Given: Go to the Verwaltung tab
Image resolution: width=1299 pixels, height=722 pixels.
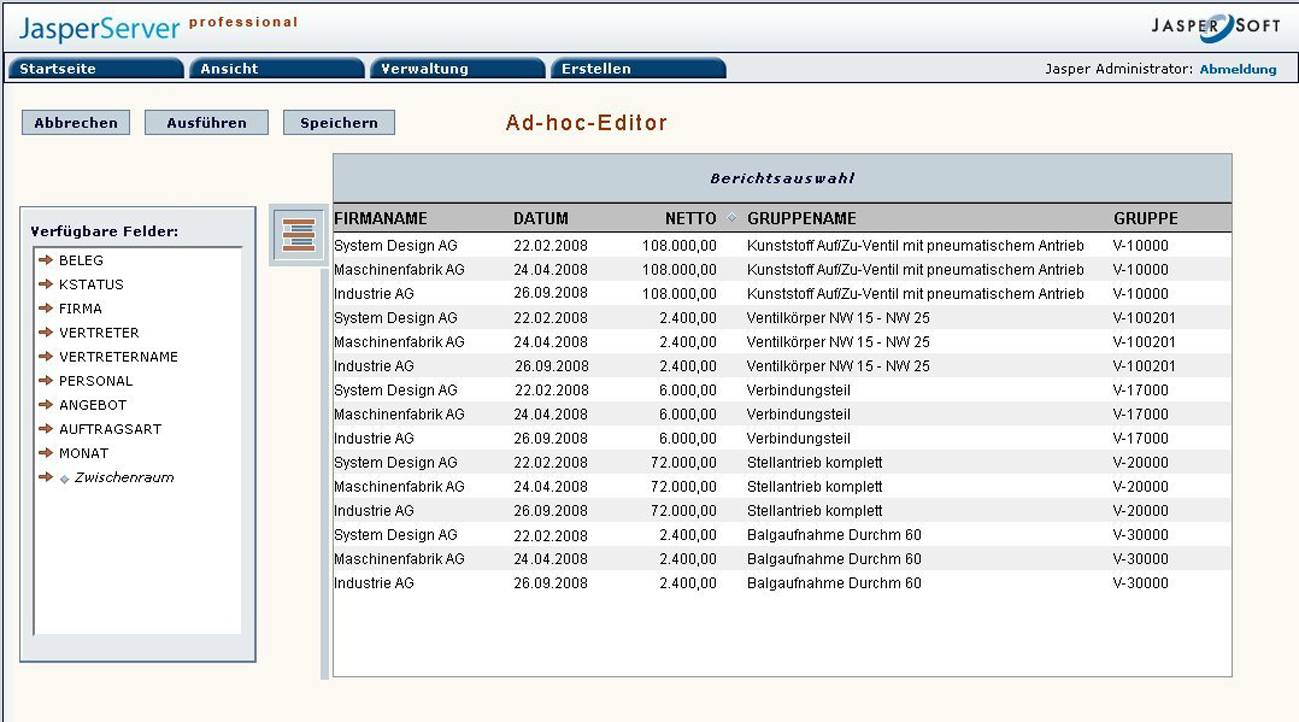Looking at the screenshot, I should [x=457, y=69].
